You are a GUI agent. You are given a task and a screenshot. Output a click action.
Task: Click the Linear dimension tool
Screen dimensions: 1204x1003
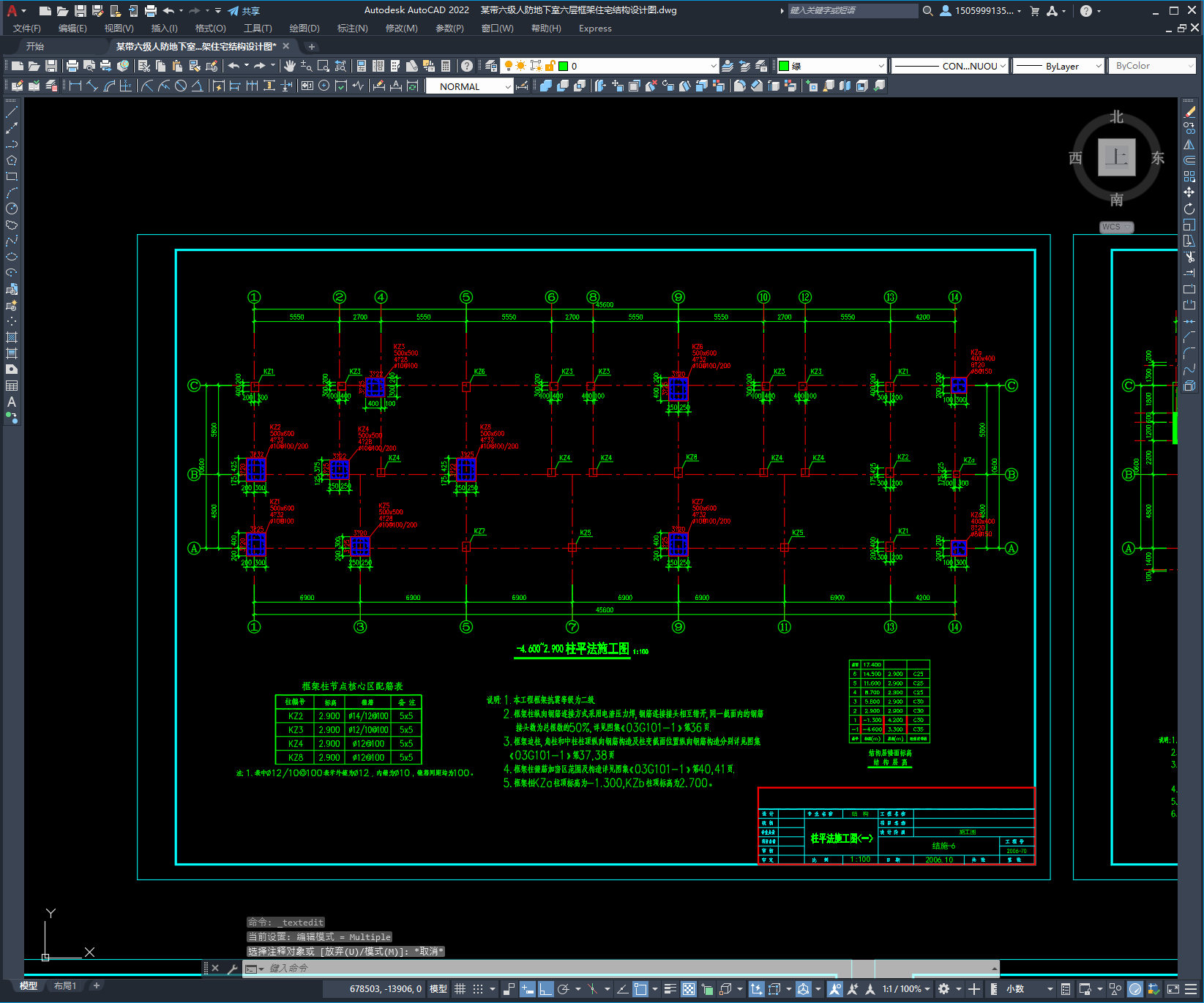click(x=75, y=86)
